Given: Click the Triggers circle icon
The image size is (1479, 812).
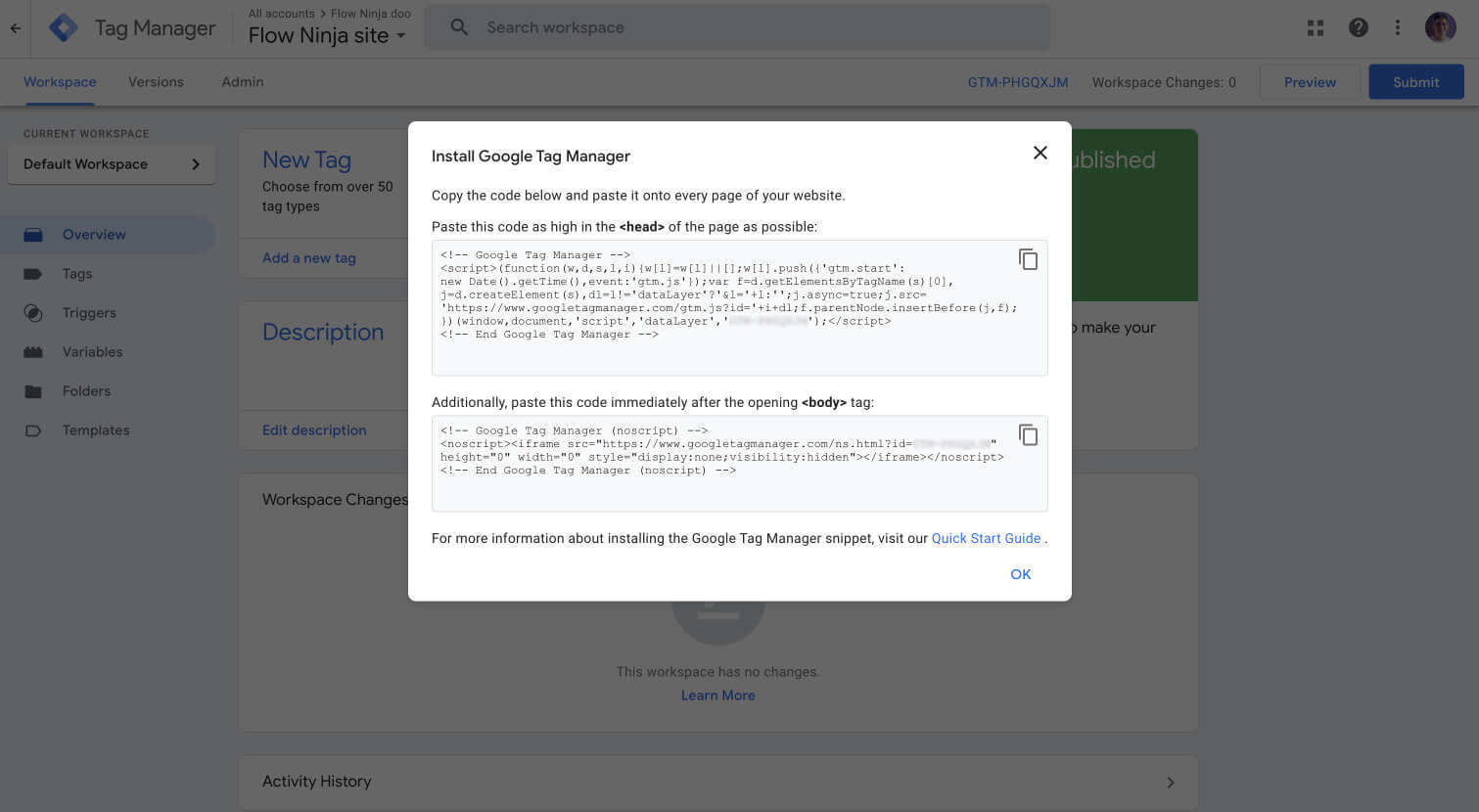Looking at the screenshot, I should click(33, 313).
